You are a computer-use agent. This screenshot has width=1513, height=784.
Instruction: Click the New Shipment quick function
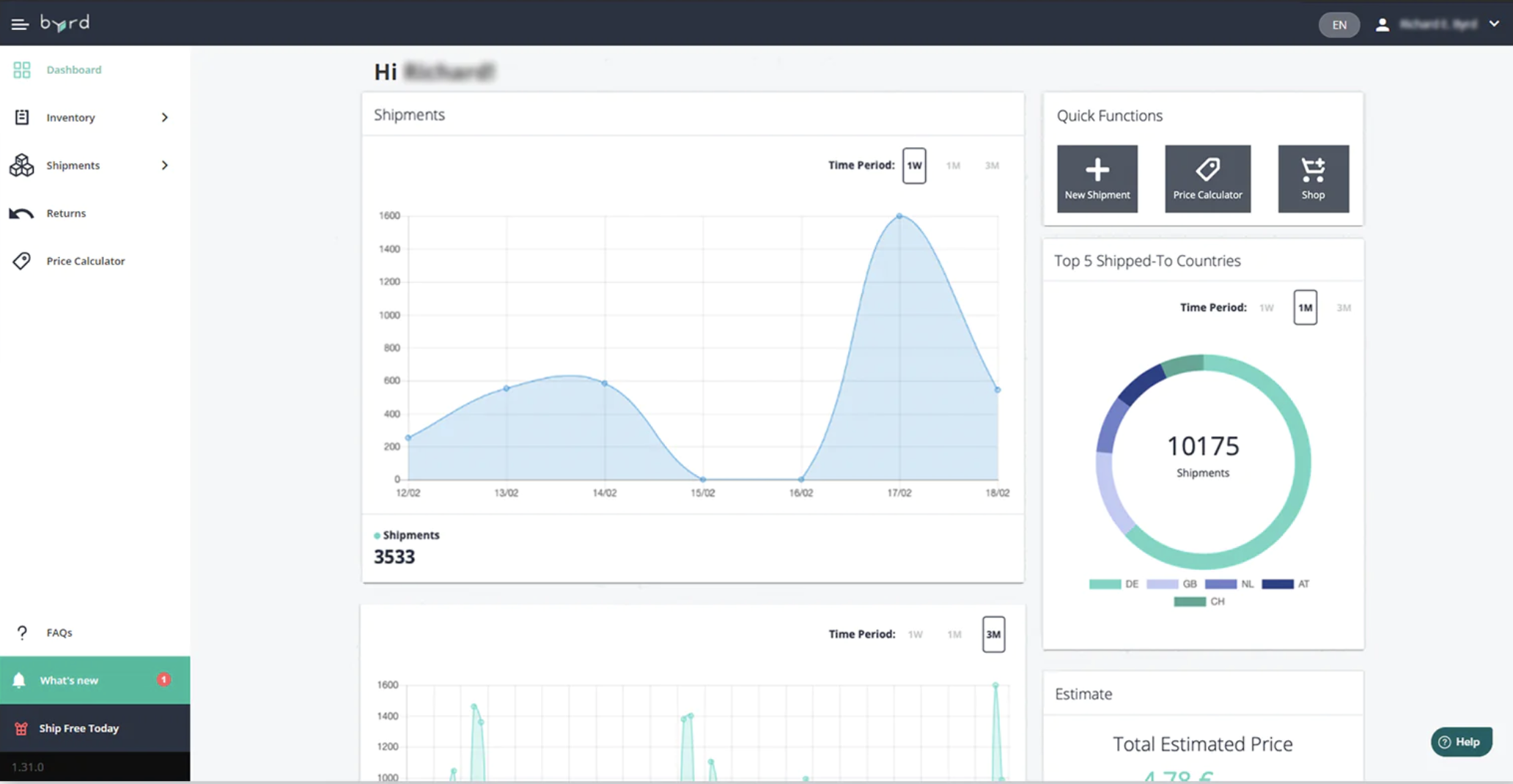pyautogui.click(x=1097, y=179)
